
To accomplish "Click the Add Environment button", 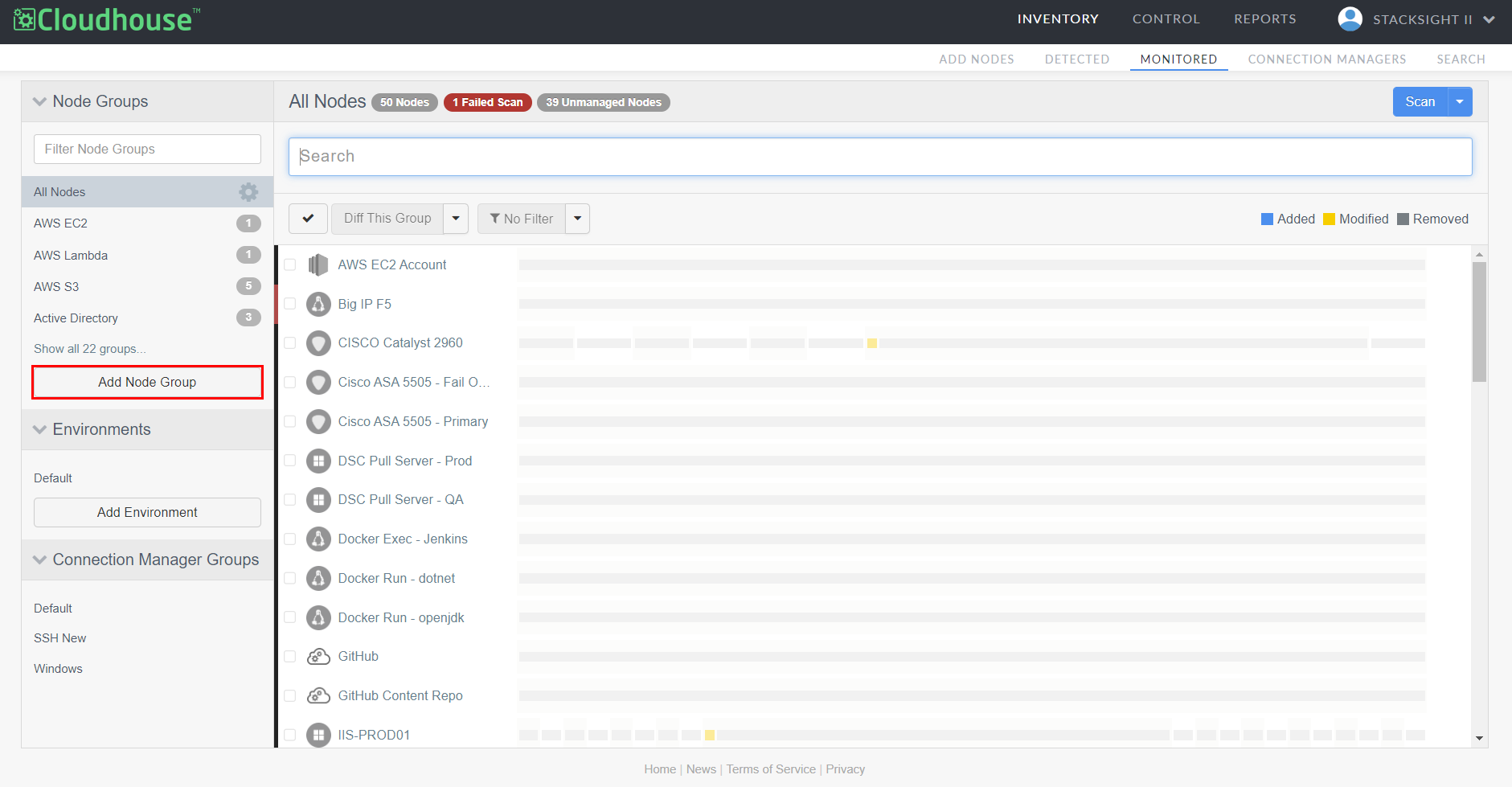I will (x=147, y=512).
